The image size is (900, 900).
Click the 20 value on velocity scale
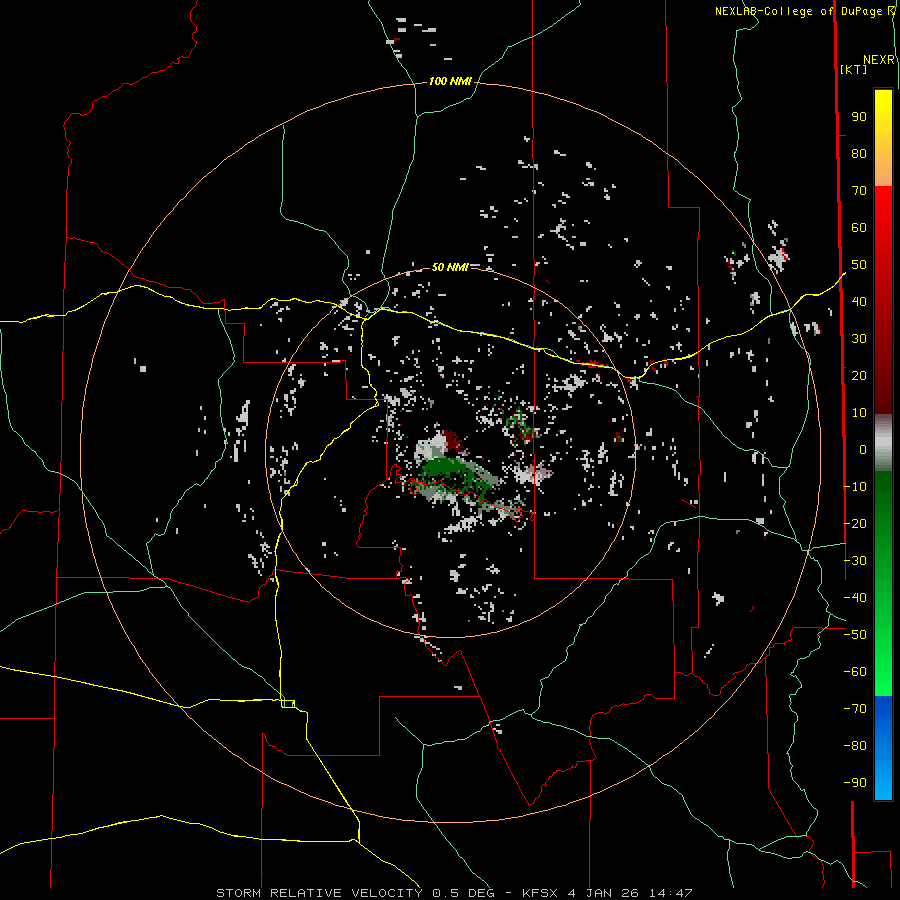[x=859, y=375]
